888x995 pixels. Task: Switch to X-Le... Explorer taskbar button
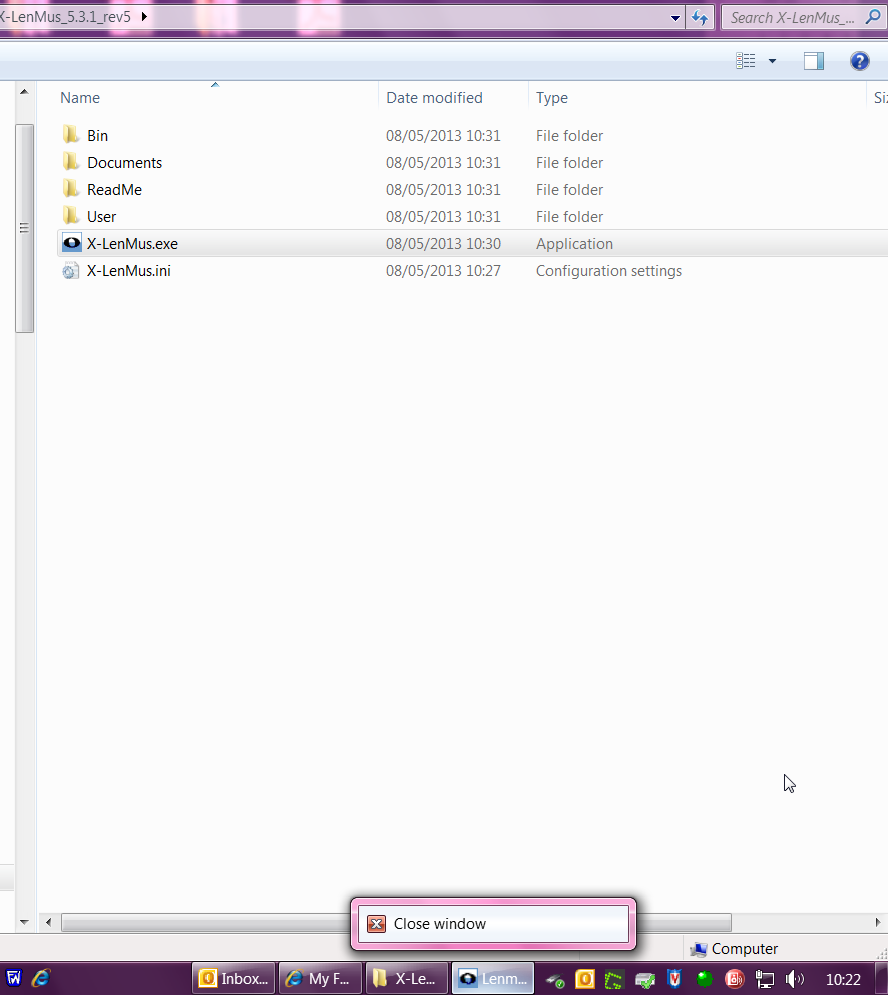point(407,979)
